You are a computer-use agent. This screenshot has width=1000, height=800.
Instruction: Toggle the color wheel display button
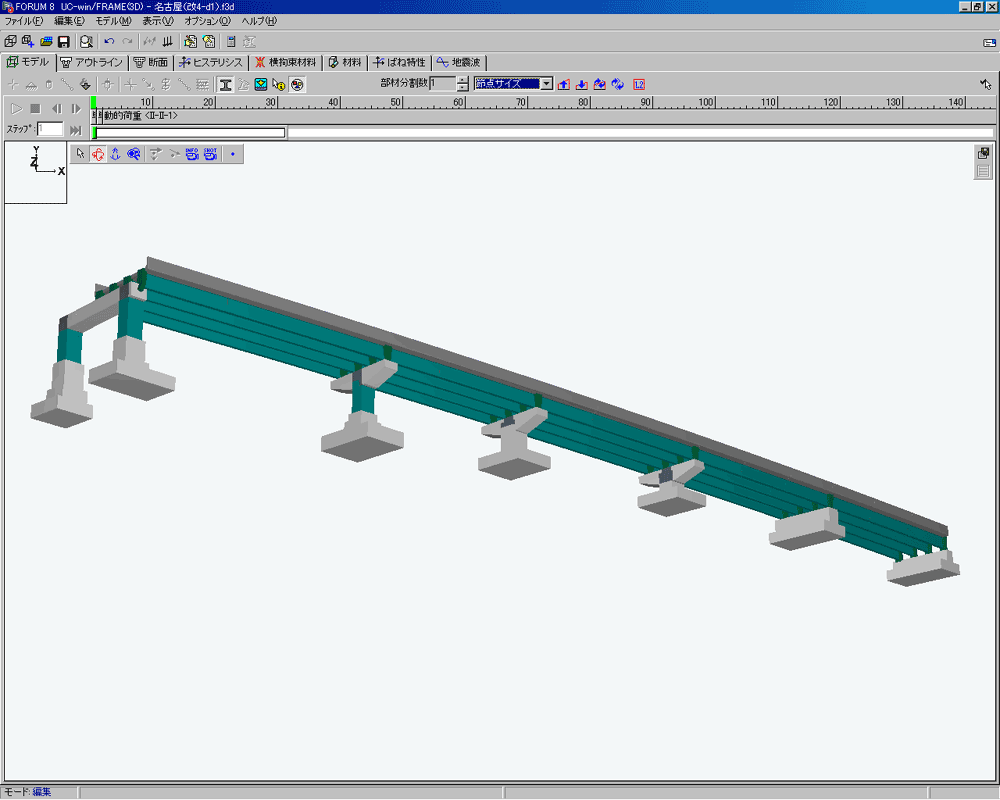[x=298, y=84]
